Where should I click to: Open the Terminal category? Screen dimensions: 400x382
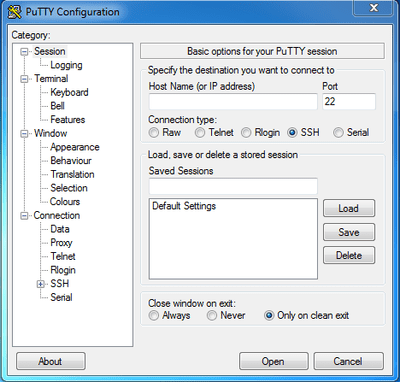[x=51, y=79]
